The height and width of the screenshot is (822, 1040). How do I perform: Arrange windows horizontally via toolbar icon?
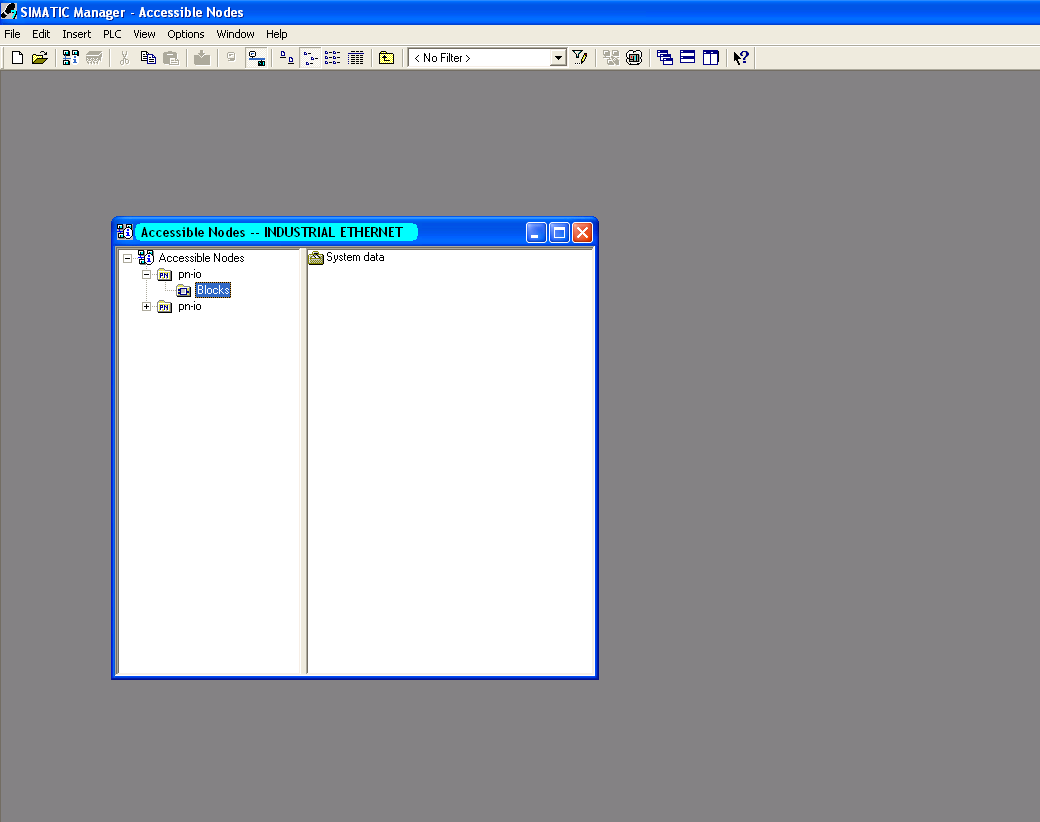pyautogui.click(x=688, y=58)
